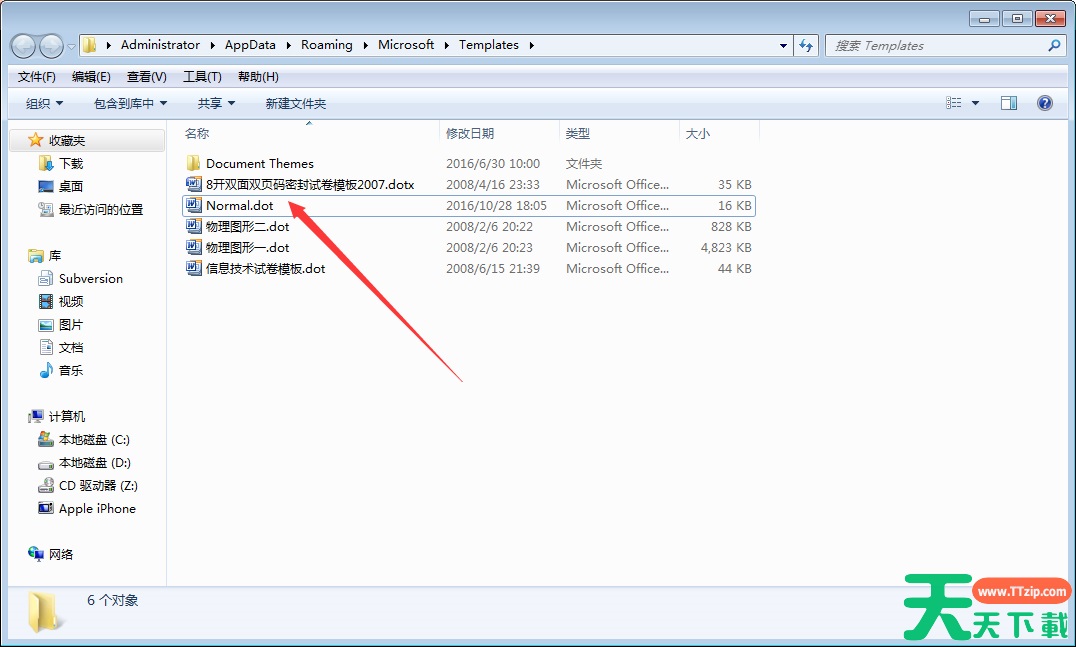Select the Normal.dot file icon
Viewport: 1076px width, 647px height.
194,205
